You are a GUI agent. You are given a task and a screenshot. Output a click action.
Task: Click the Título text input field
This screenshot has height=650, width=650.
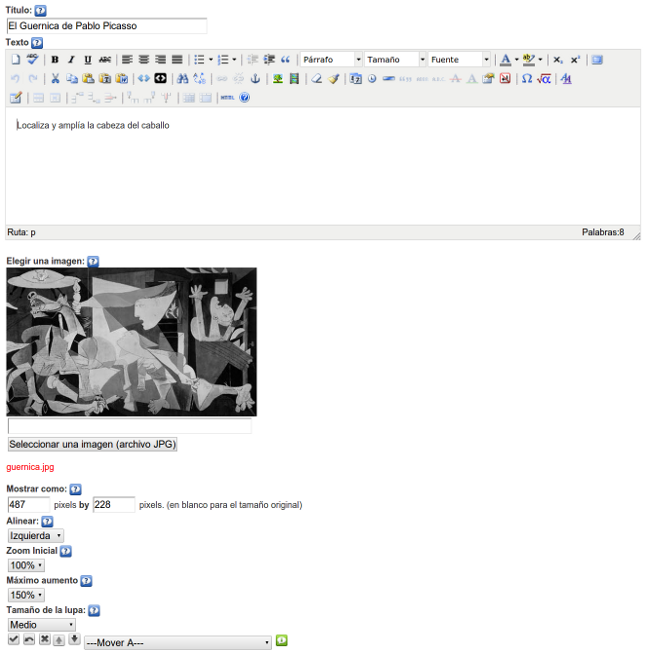pyautogui.click(x=107, y=26)
